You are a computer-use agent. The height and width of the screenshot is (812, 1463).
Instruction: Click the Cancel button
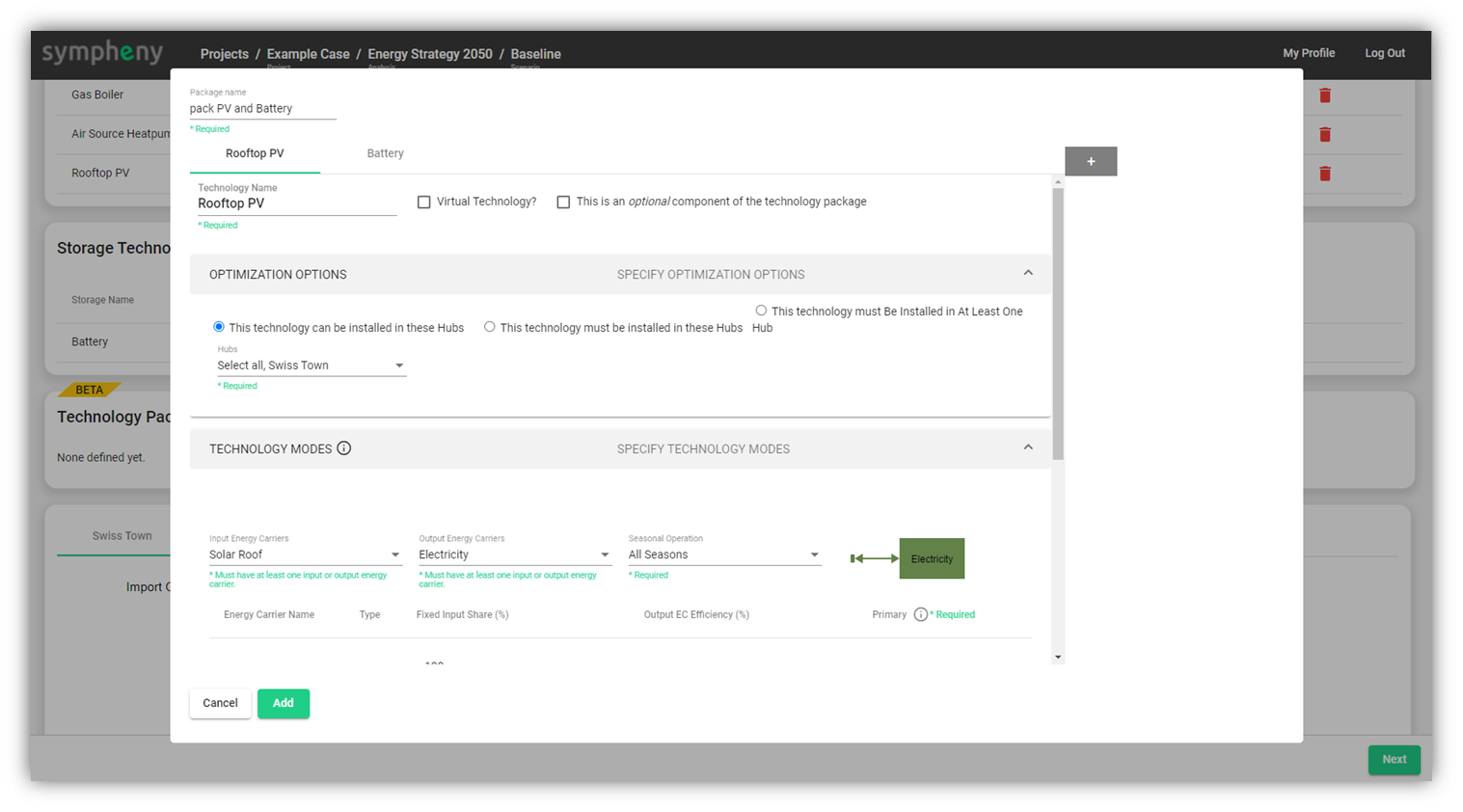[220, 703]
